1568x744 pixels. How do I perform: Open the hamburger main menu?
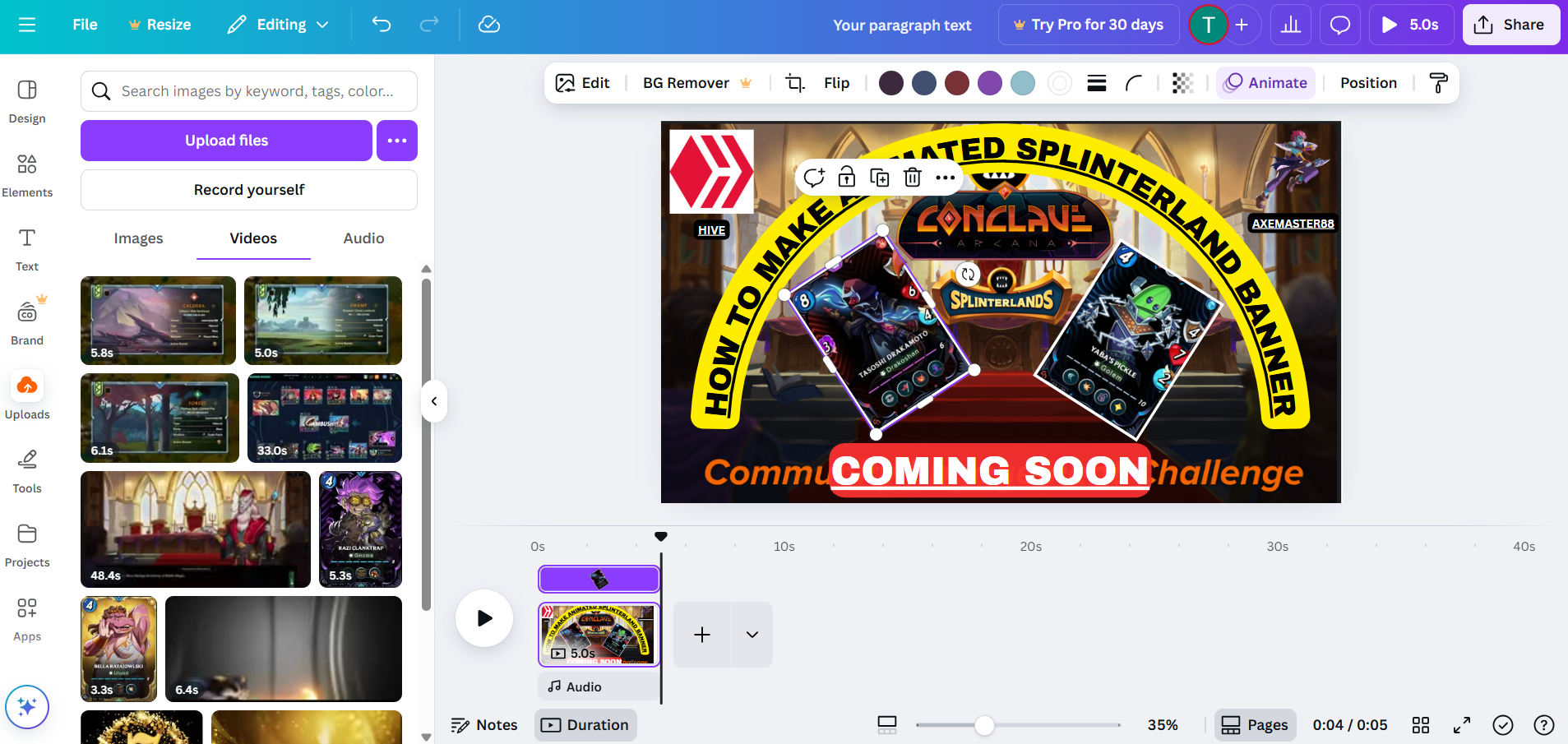pyautogui.click(x=27, y=25)
